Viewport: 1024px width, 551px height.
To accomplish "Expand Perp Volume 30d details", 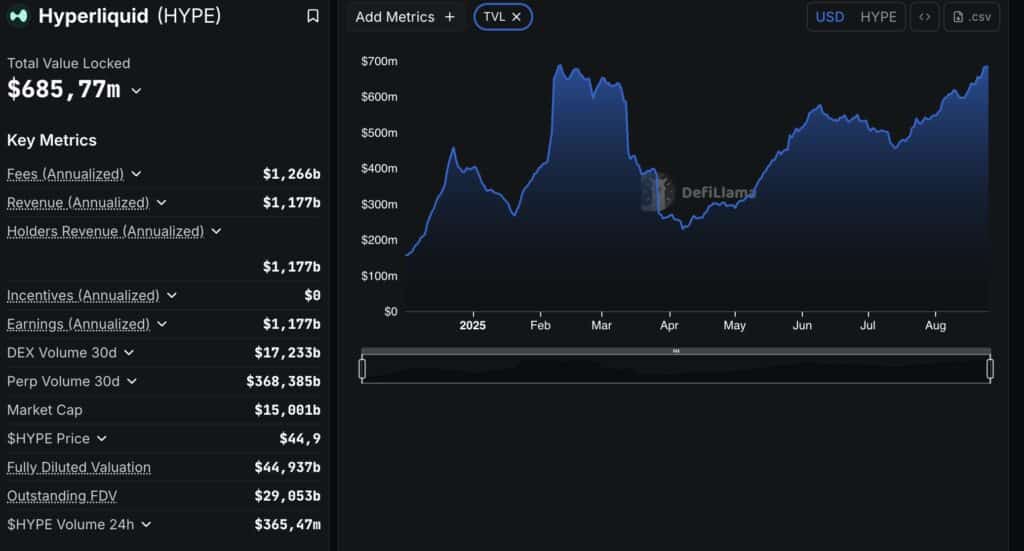I will [132, 381].
